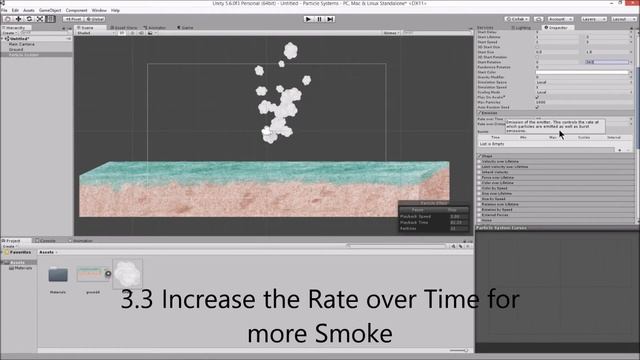Viewport: 640px width, 360px height.
Task: Open scene effects image dropdown
Action: (x=152, y=33)
